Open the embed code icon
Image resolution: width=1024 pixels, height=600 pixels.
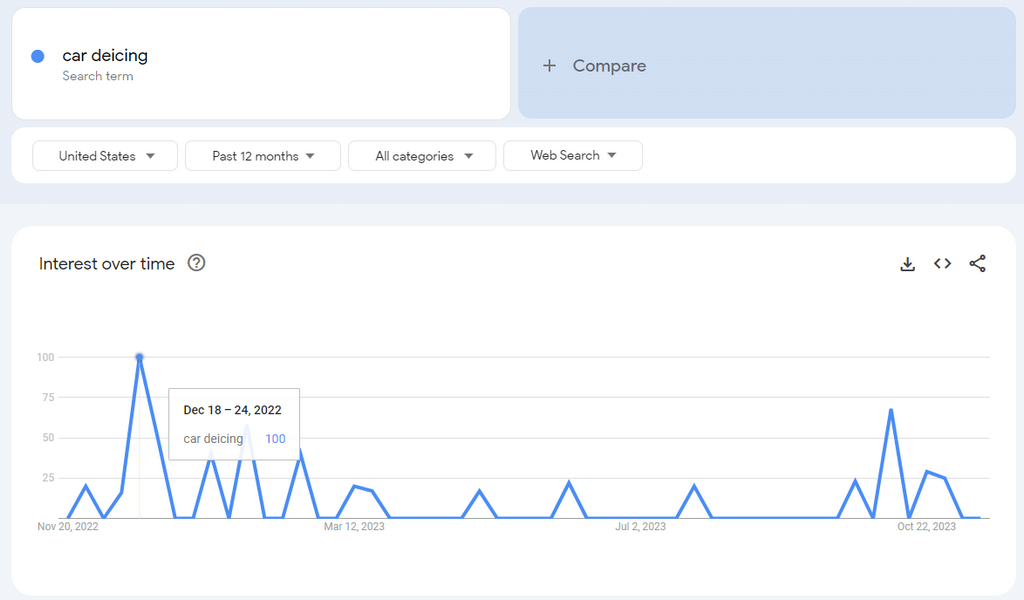(x=942, y=264)
